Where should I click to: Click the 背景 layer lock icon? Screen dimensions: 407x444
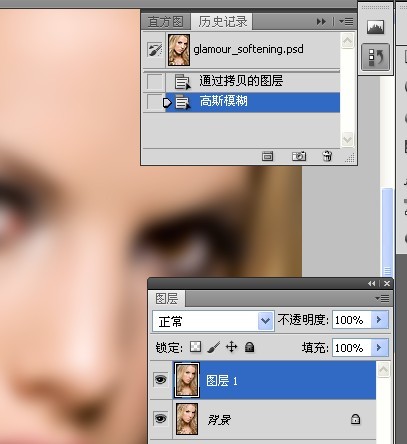pos(355,419)
